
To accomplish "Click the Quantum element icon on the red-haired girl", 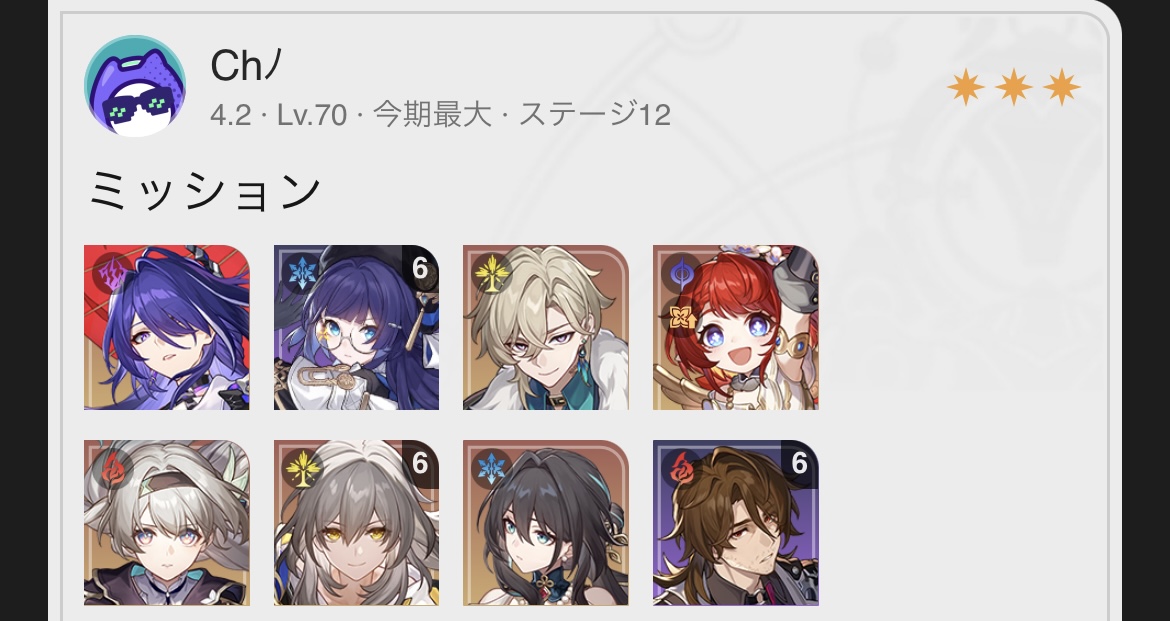I will click(681, 274).
